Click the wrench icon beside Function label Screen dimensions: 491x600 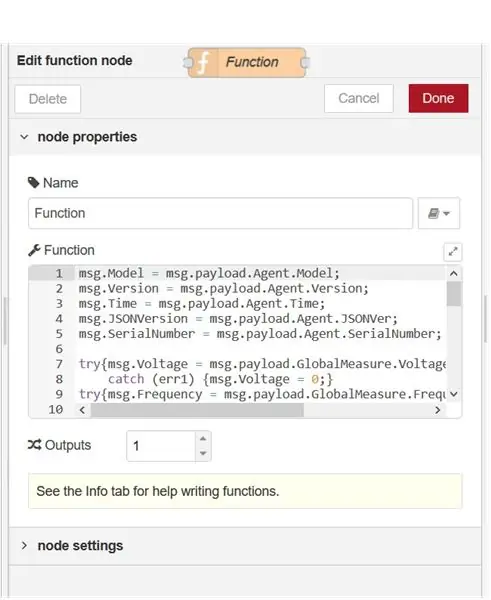(x=34, y=250)
